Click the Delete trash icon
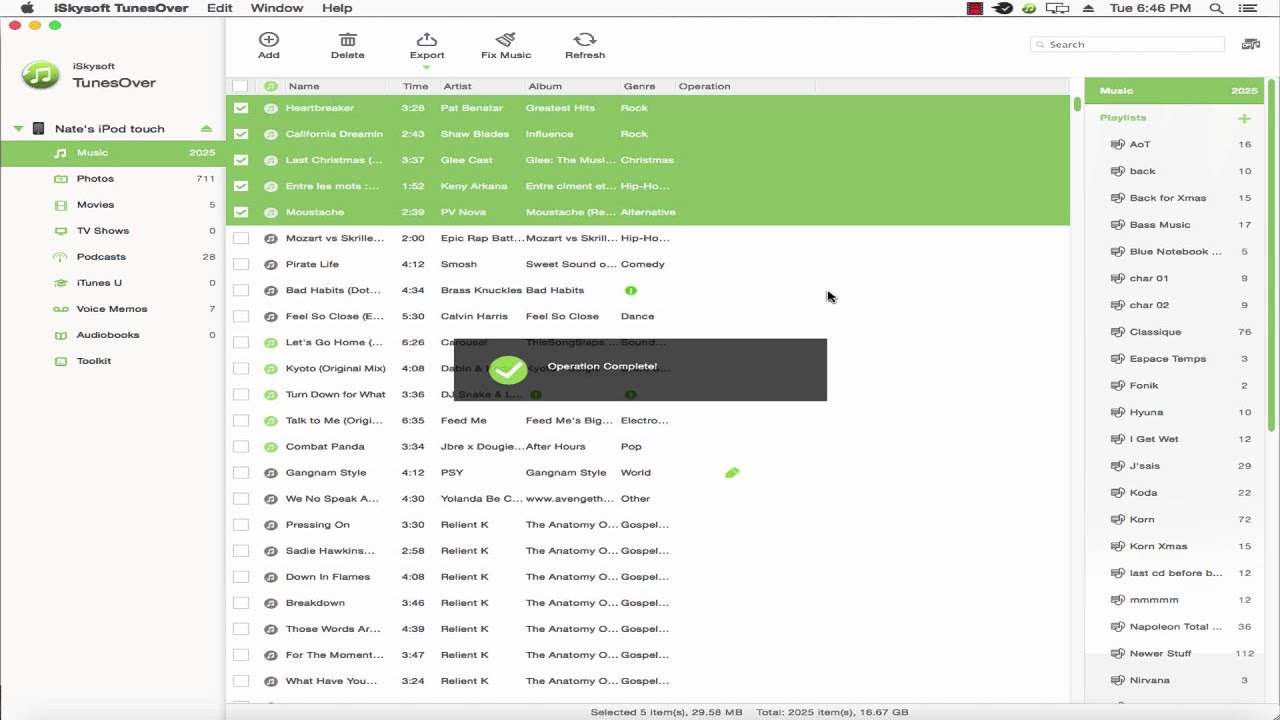Image resolution: width=1280 pixels, height=720 pixels. tap(347, 40)
